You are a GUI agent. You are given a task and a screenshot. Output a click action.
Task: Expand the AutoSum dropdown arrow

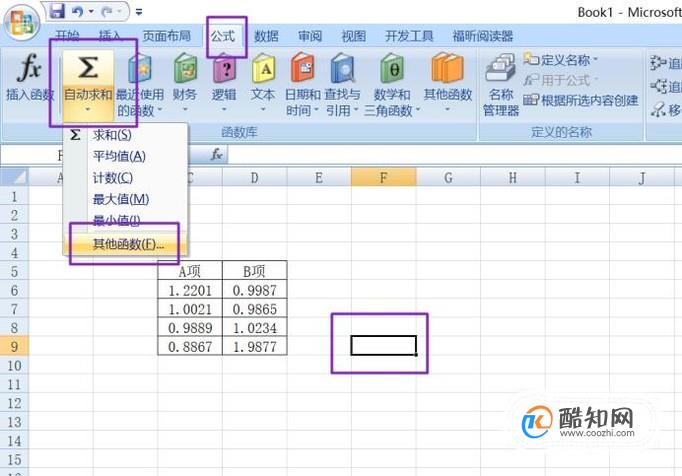tap(88, 110)
